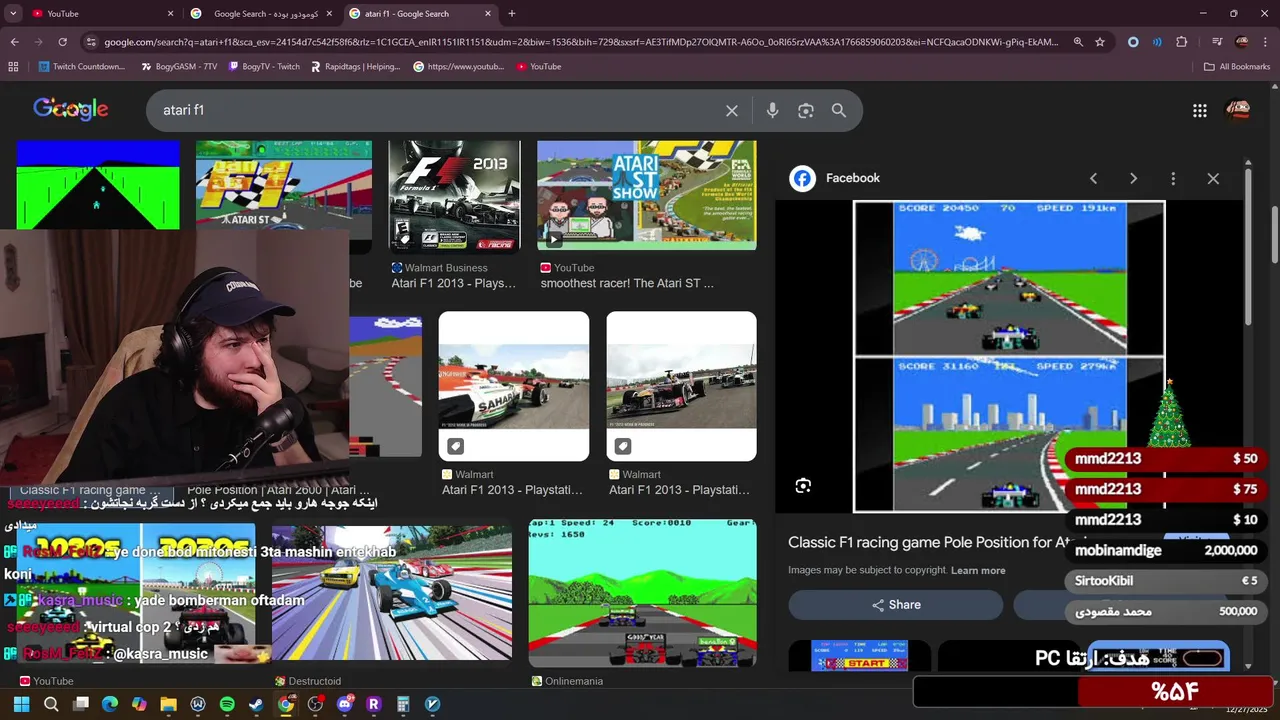Launch Spotify from the taskbar
Viewport: 1280px width, 720px height.
click(227, 704)
